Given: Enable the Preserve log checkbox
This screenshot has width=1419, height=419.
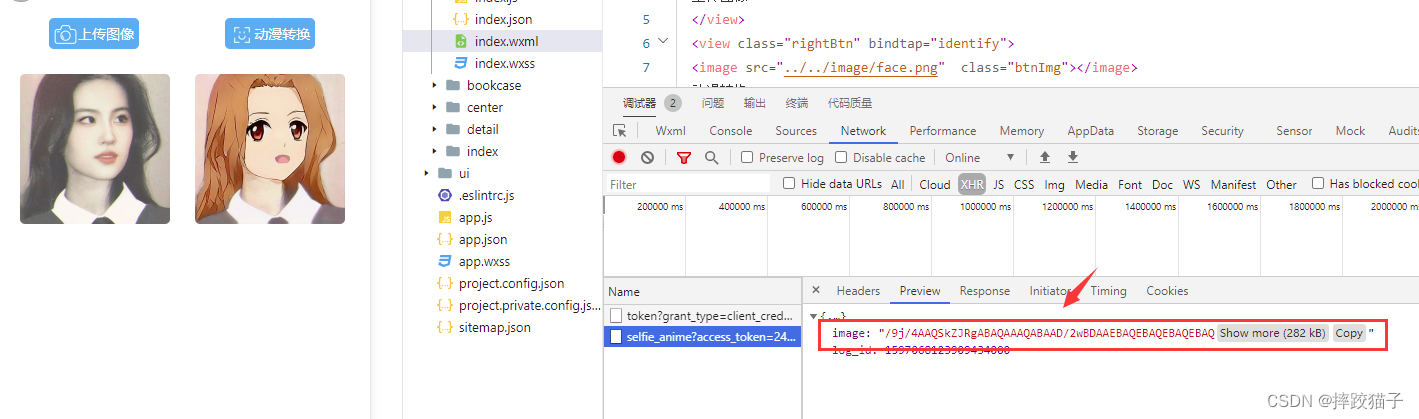Looking at the screenshot, I should pyautogui.click(x=747, y=157).
